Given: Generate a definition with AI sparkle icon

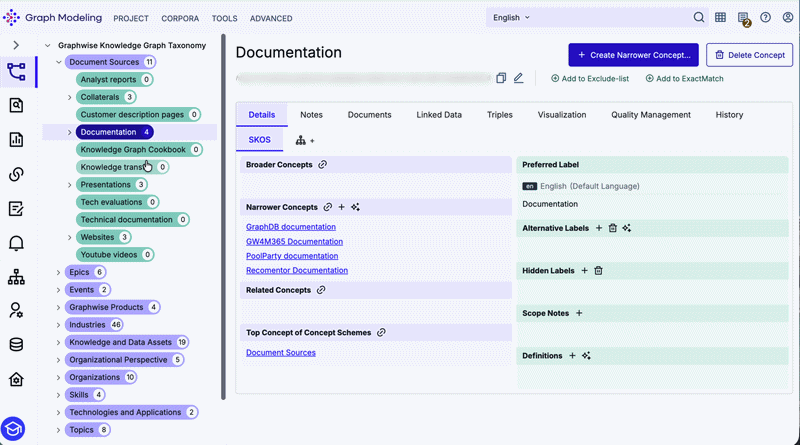Looking at the screenshot, I should pyautogui.click(x=586, y=355).
